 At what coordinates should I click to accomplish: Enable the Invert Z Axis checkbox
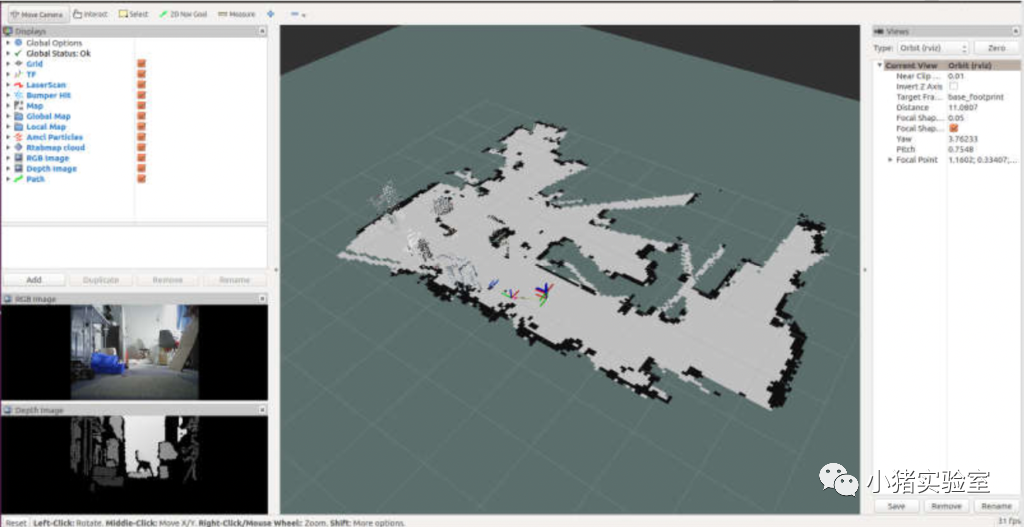(953, 87)
